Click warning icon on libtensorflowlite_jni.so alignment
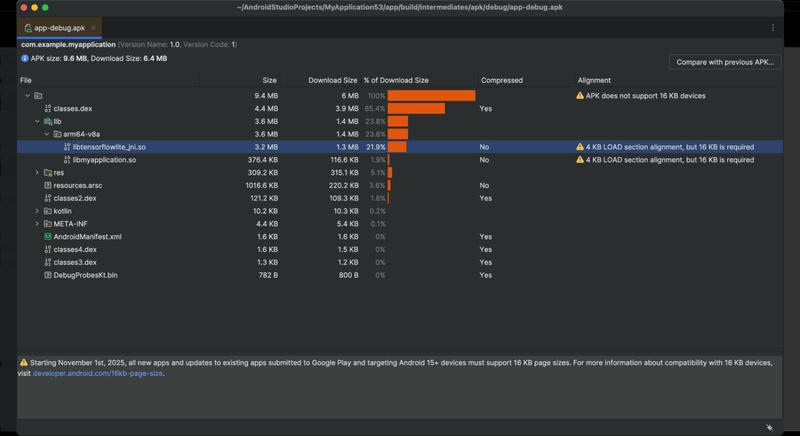Screen dimensions: 800x436 tap(580, 147)
